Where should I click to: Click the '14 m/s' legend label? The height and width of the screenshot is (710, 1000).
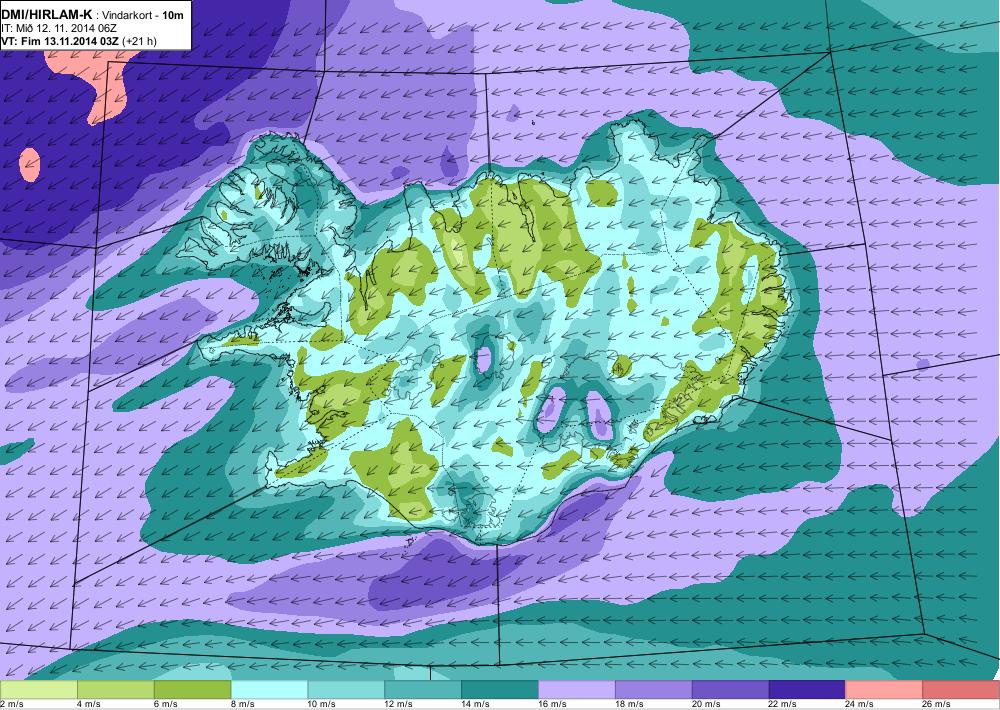[474, 704]
